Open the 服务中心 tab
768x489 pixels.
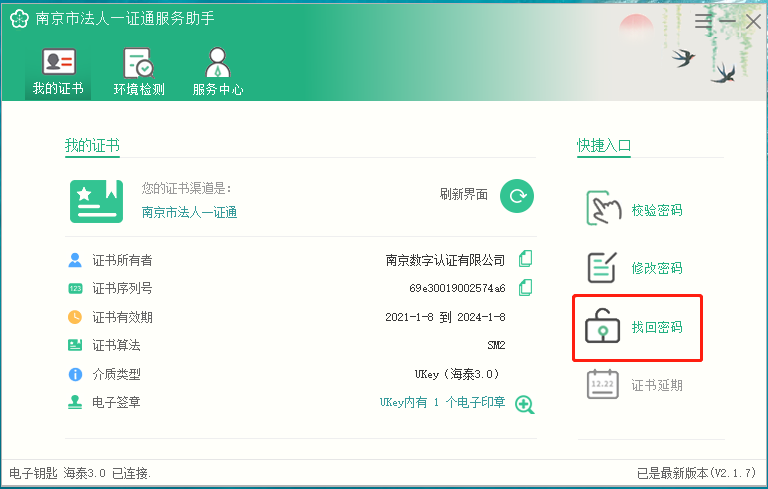tap(217, 72)
